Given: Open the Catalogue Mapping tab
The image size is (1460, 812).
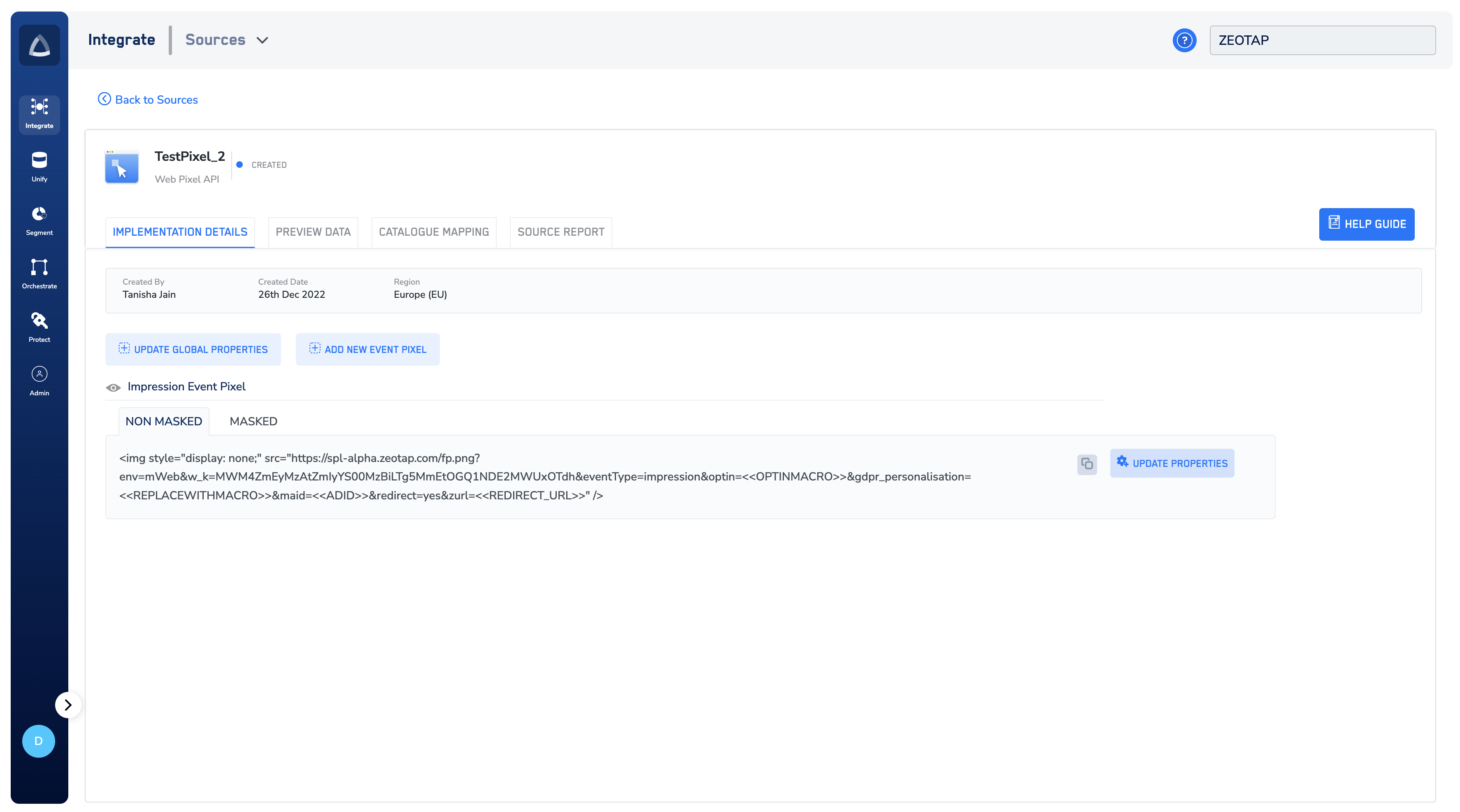Looking at the screenshot, I should [434, 232].
